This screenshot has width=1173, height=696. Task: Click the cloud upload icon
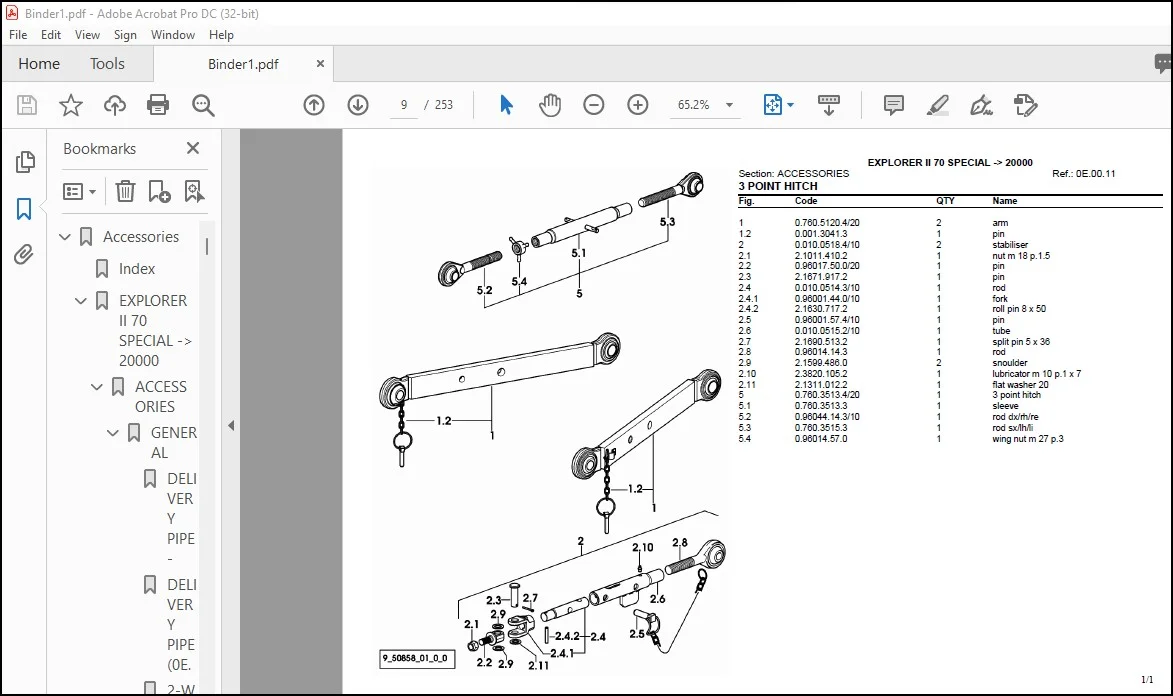(114, 105)
